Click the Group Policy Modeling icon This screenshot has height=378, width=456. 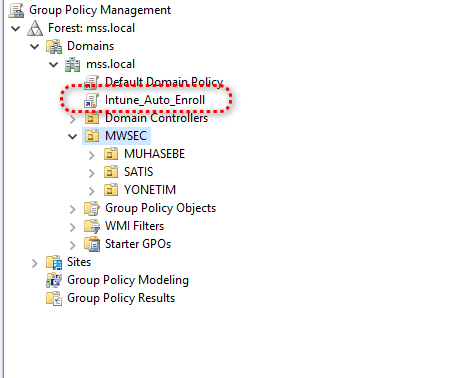point(54,280)
